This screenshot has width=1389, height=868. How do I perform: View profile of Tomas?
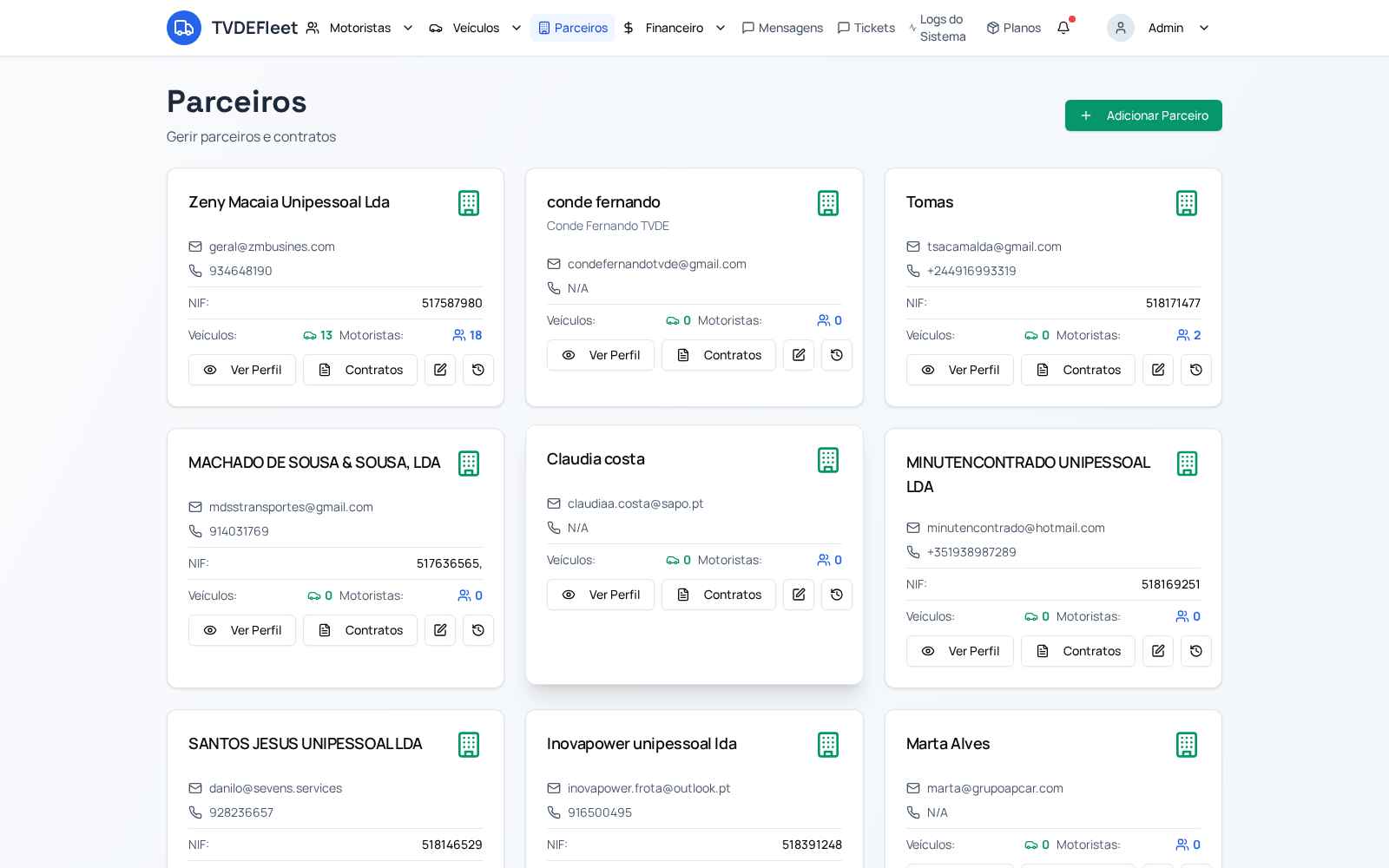(960, 370)
